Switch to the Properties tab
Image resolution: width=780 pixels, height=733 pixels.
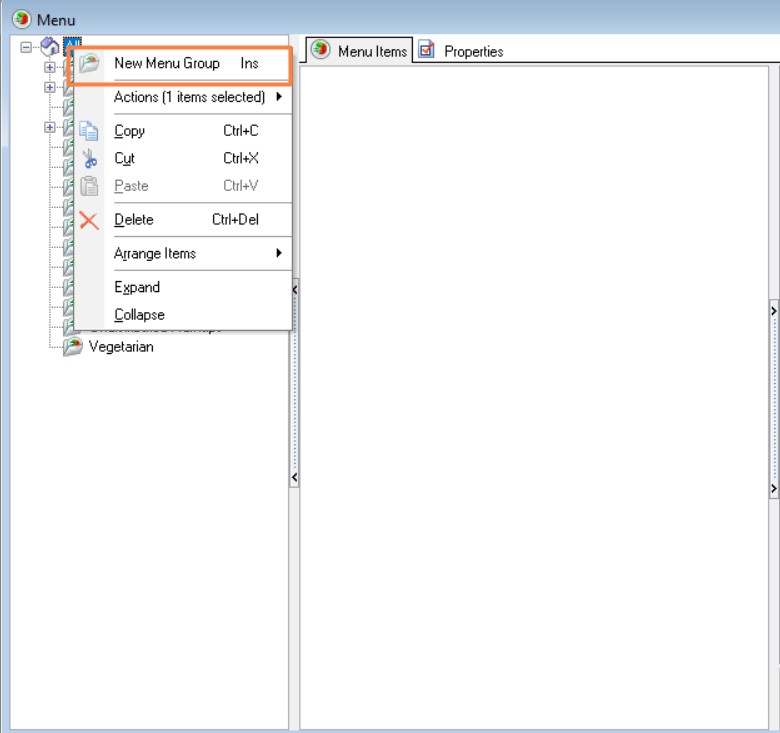[461, 51]
